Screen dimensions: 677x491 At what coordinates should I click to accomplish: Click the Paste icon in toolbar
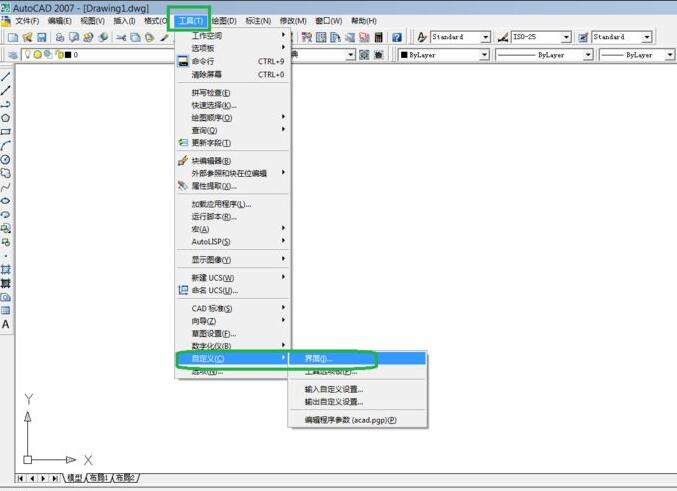coord(149,38)
